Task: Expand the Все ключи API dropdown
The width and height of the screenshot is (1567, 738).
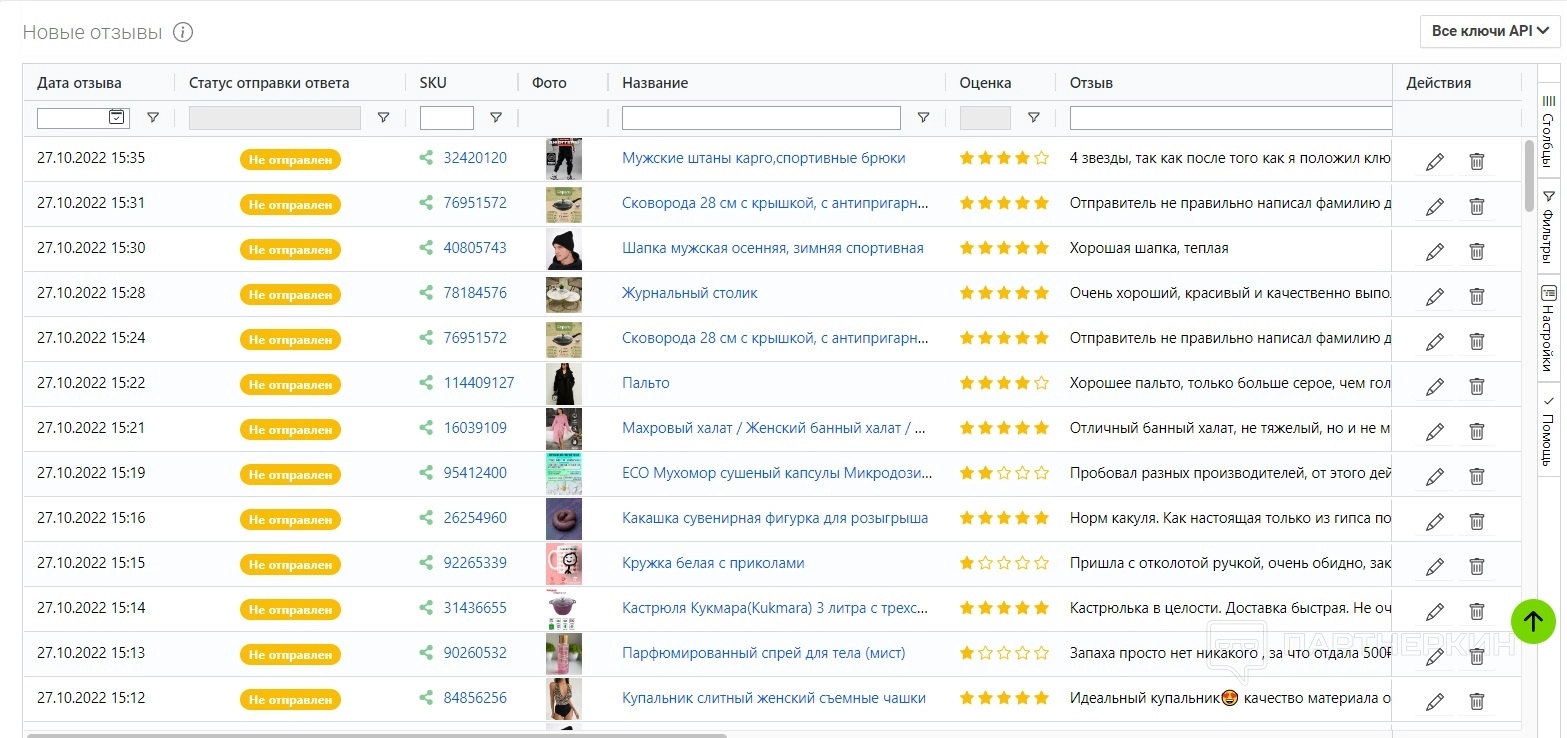Action: 1489,31
